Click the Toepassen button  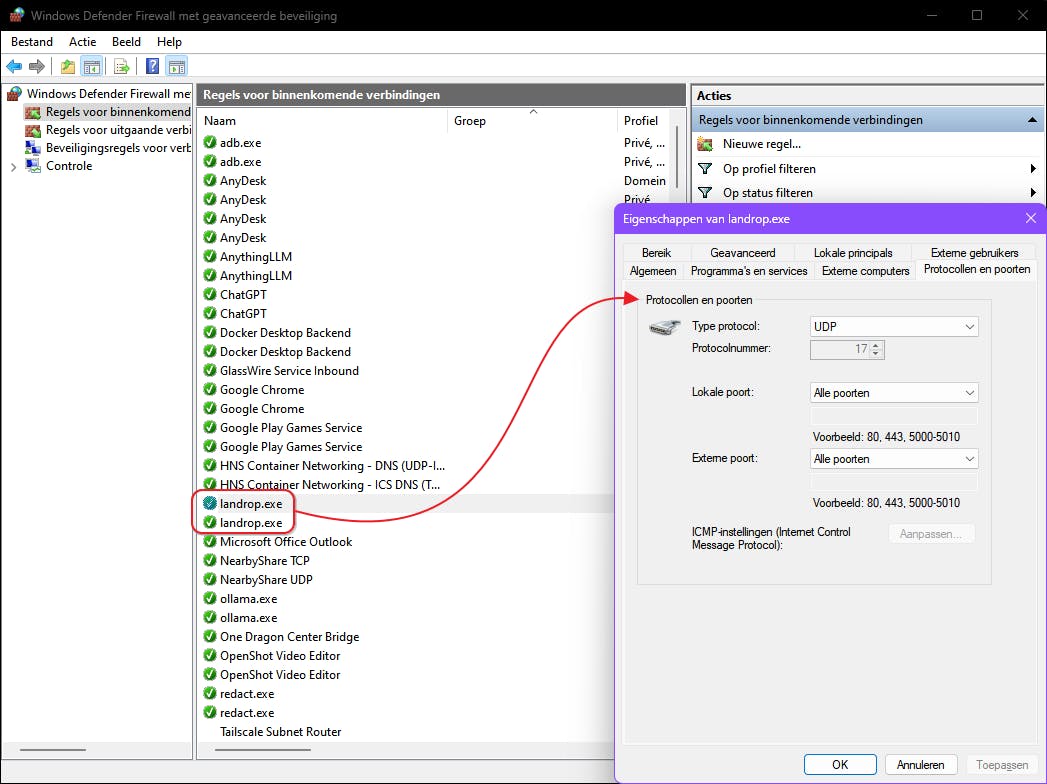pyautogui.click(x=1002, y=765)
